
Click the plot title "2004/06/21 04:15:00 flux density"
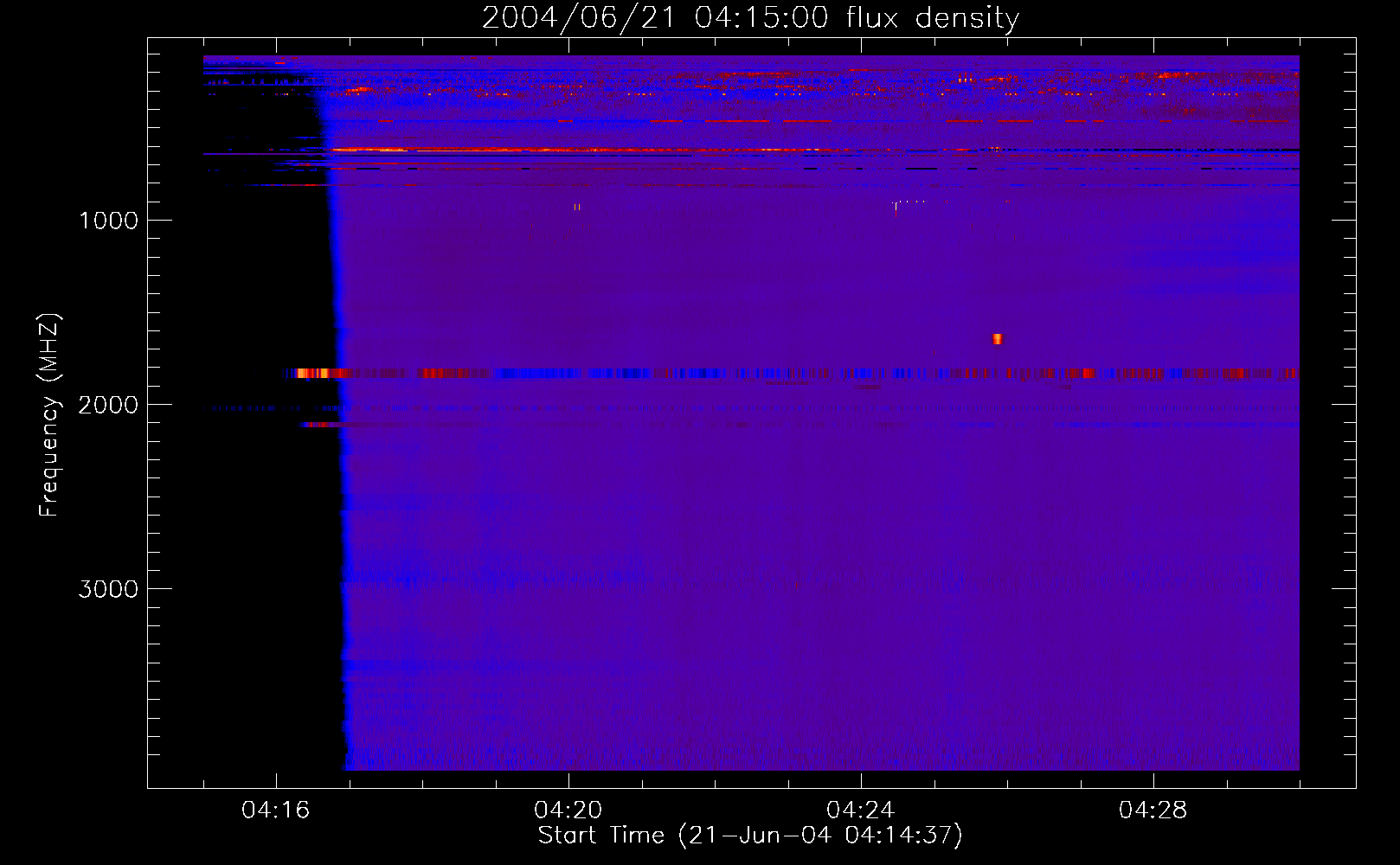[x=750, y=17]
